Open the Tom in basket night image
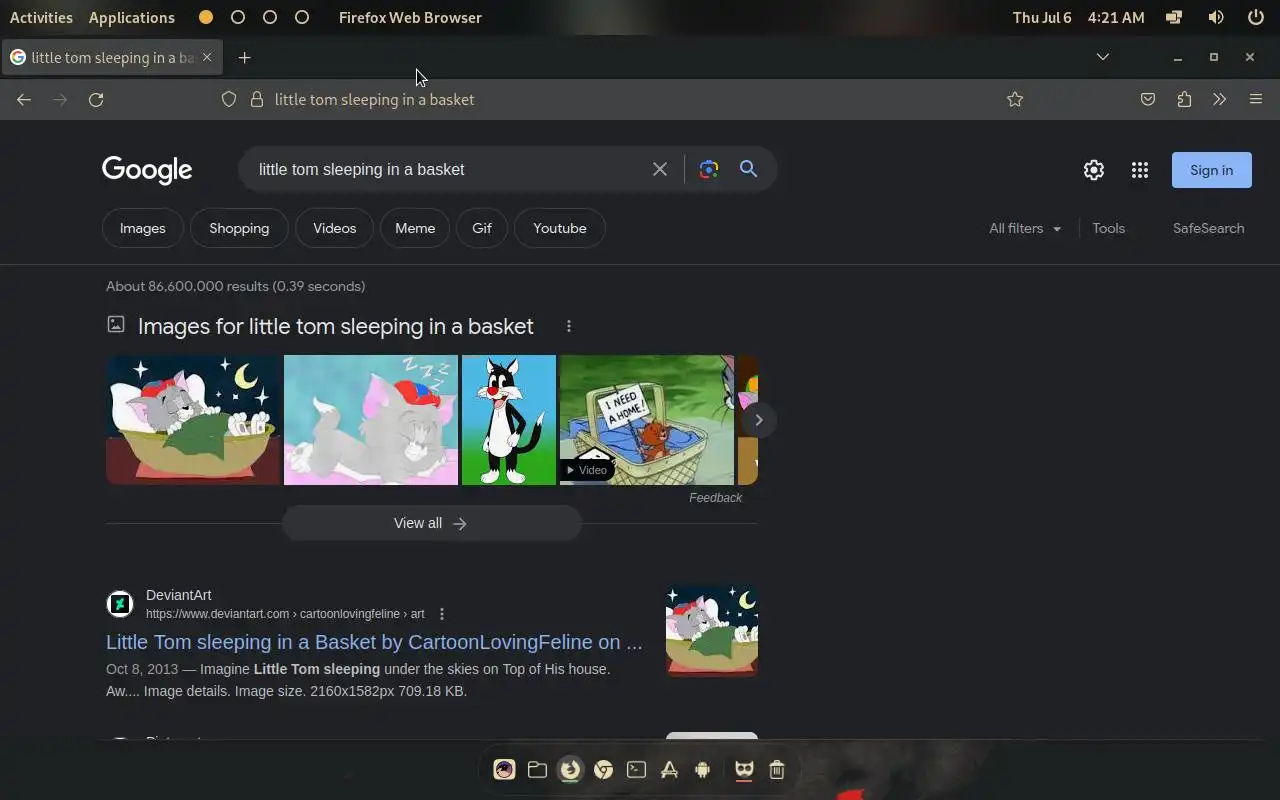The image size is (1280, 800). (193, 420)
